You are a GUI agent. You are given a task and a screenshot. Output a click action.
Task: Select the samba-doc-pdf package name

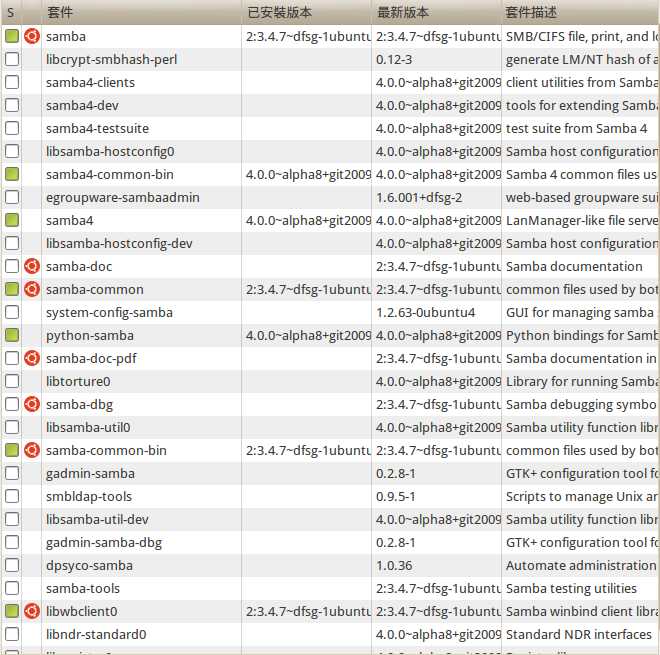point(91,358)
